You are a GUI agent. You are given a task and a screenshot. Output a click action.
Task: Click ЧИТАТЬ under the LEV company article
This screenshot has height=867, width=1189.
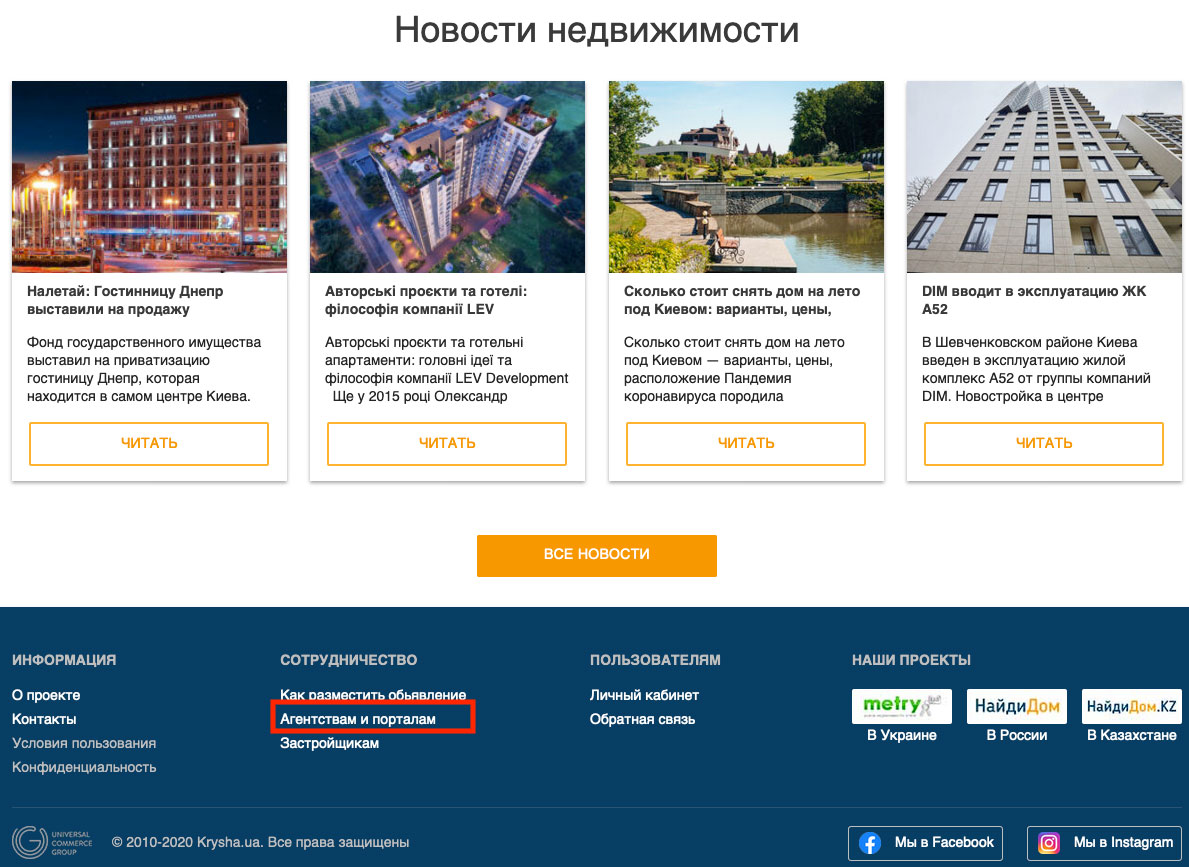[x=447, y=444]
